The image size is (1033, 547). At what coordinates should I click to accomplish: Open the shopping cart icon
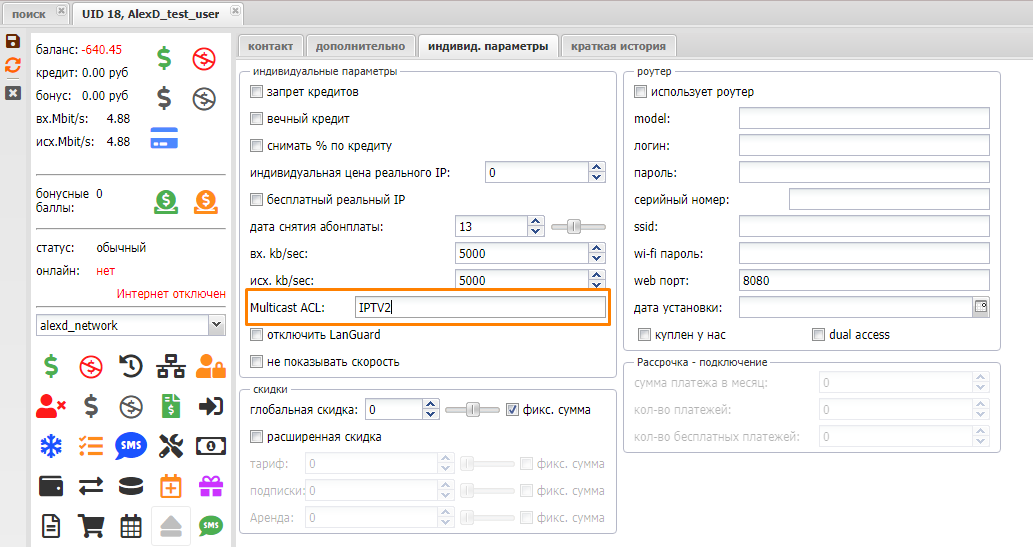click(x=91, y=525)
